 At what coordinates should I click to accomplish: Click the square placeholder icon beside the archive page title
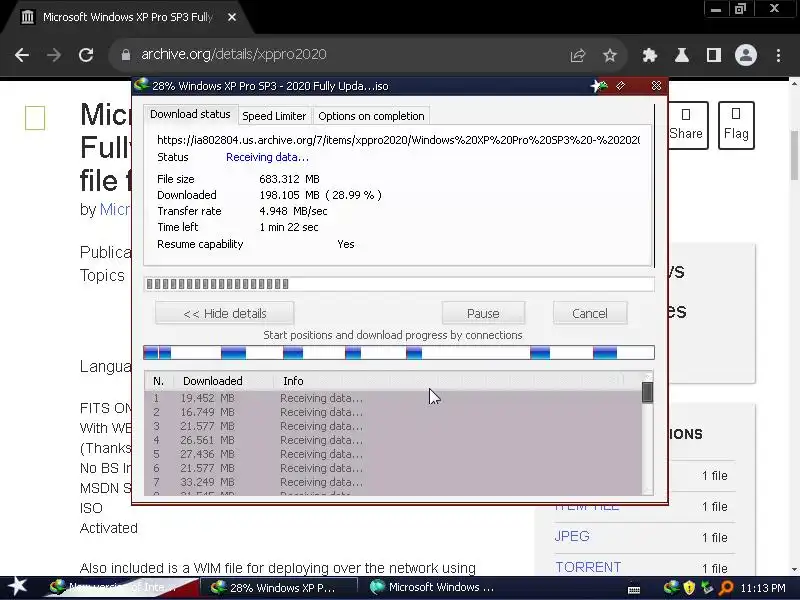pyautogui.click(x=35, y=118)
